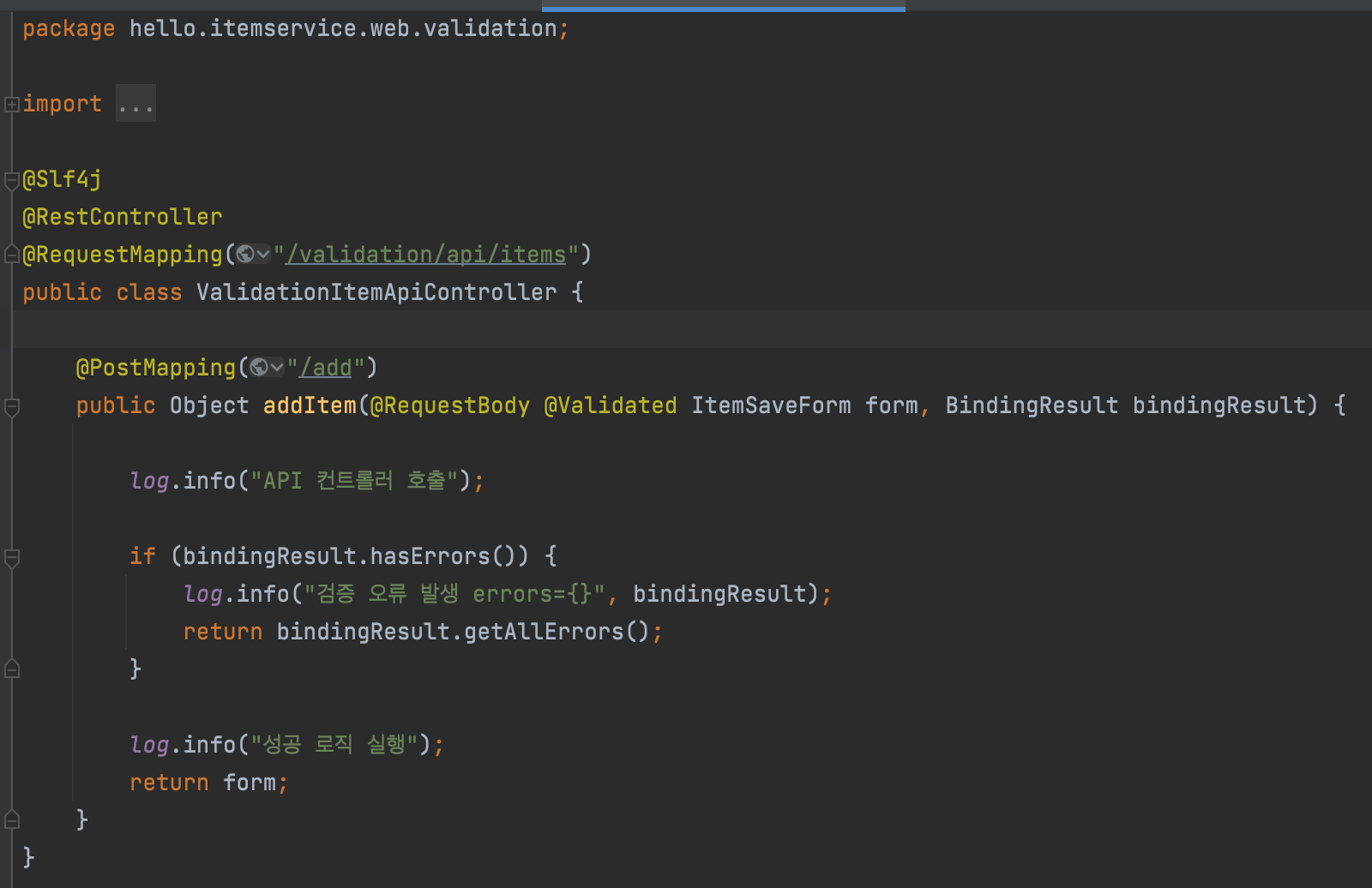Click the 'public class' keywords
This screenshot has width=1372, height=888.
click(x=102, y=292)
